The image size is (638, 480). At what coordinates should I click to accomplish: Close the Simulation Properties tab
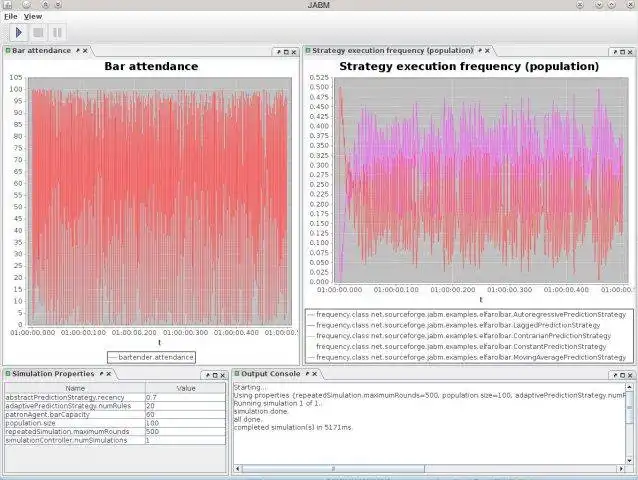[109, 374]
